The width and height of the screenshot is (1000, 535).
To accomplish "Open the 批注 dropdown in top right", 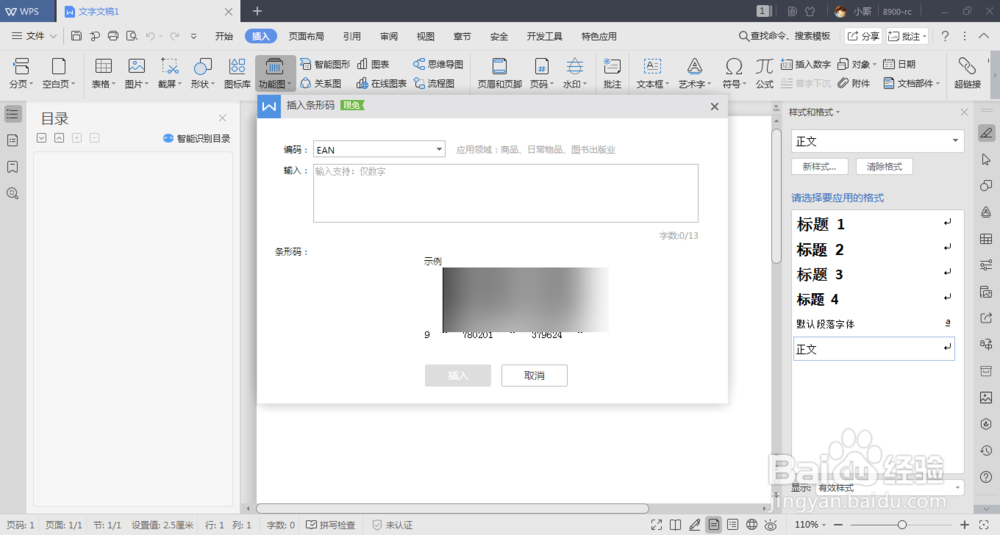I will click(925, 36).
